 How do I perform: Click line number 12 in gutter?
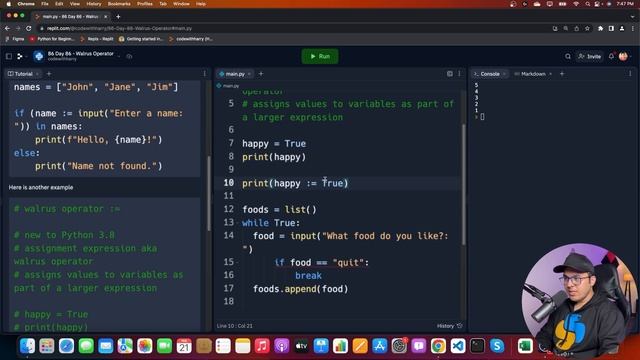[229, 209]
